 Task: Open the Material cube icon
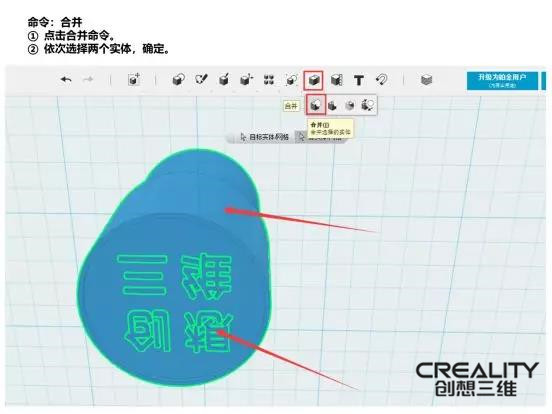coord(426,80)
